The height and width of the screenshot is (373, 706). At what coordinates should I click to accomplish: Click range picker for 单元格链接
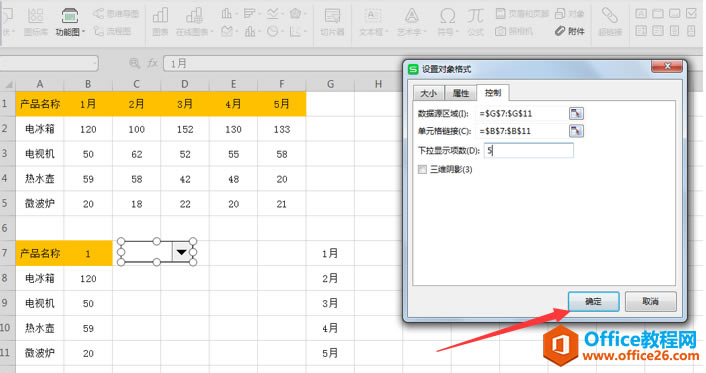(x=576, y=131)
